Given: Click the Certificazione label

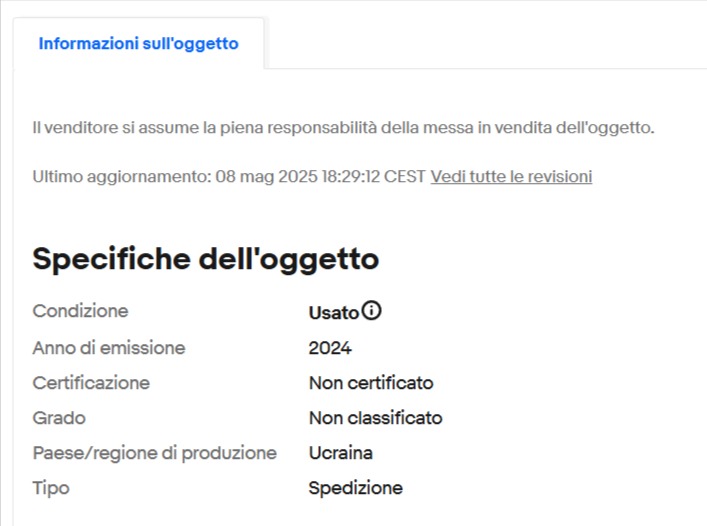Looking at the screenshot, I should pos(91,383).
